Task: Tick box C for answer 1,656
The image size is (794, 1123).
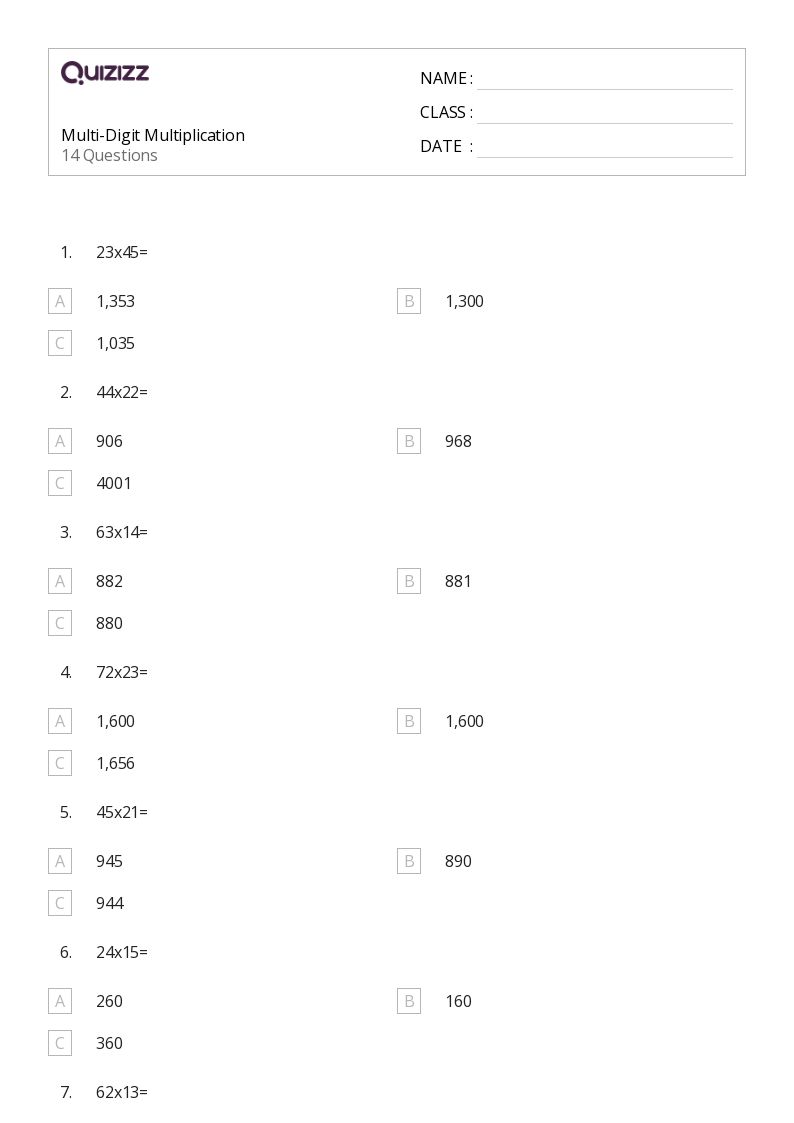Action: pyautogui.click(x=60, y=763)
